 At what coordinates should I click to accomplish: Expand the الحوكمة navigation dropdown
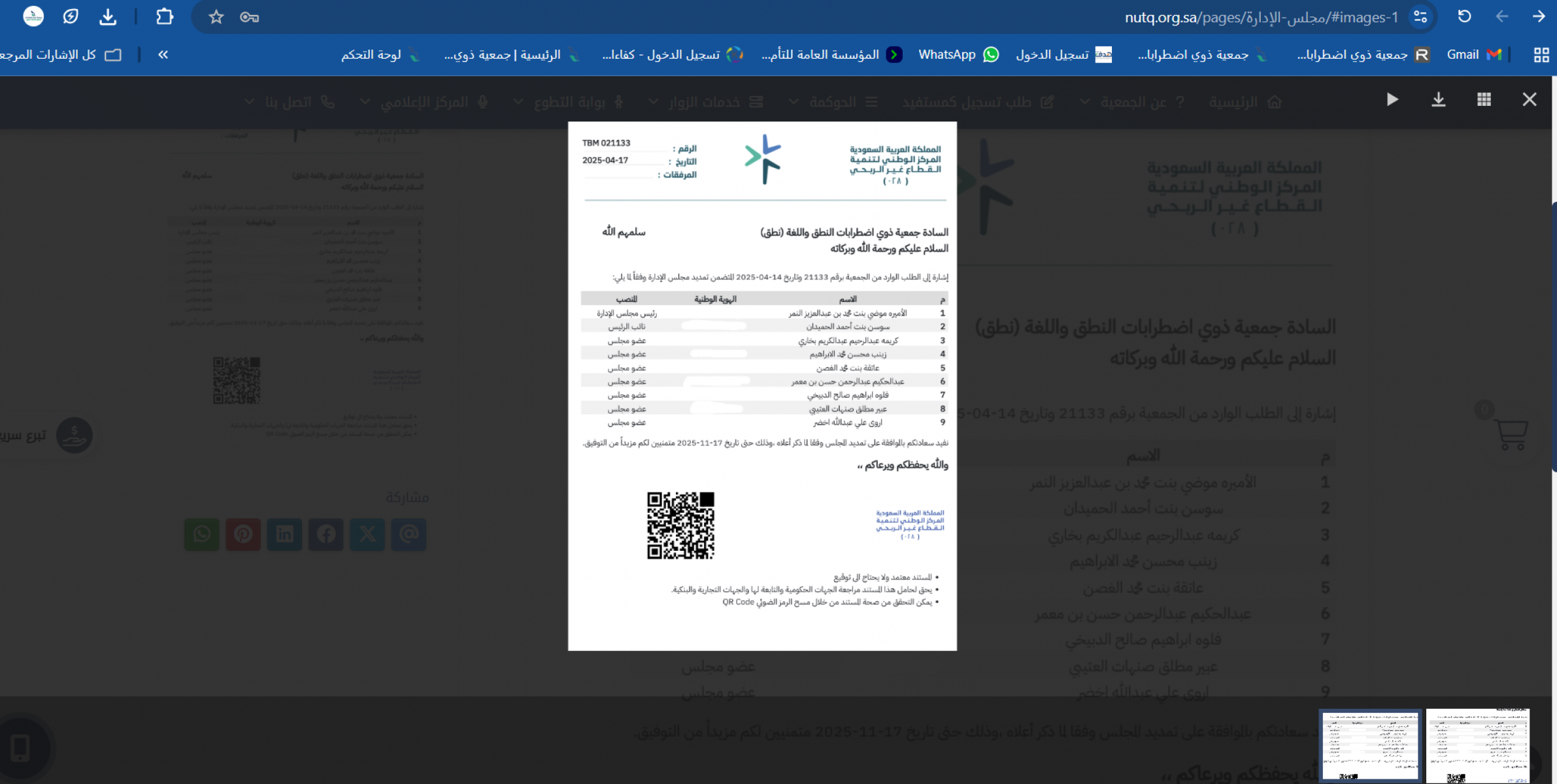[x=833, y=102]
